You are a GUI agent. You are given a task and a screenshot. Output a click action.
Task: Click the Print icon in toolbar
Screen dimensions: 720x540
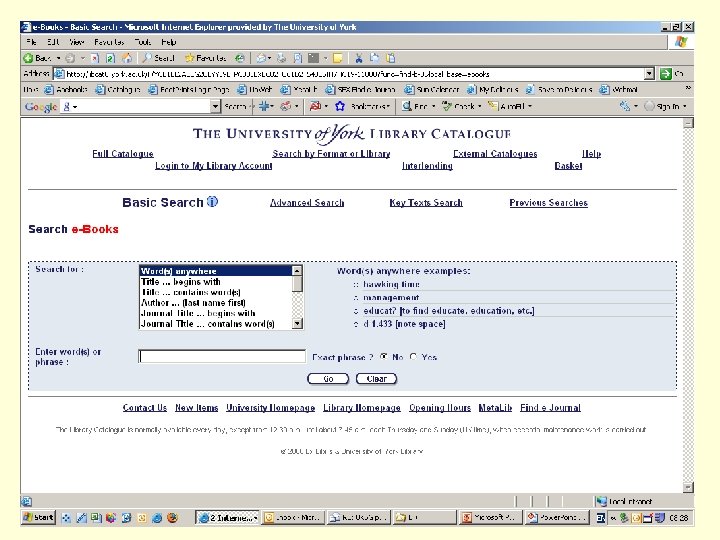(281, 58)
